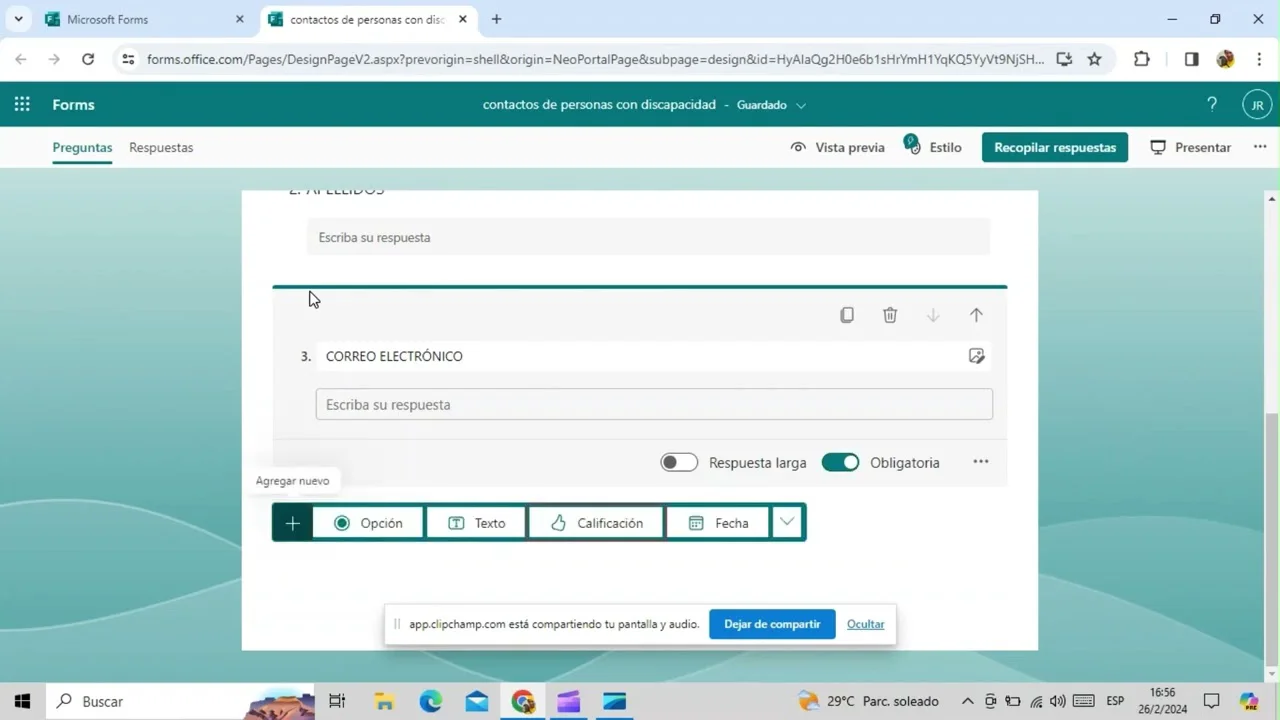
Task: Open more settings for question 3
Action: pos(980,462)
